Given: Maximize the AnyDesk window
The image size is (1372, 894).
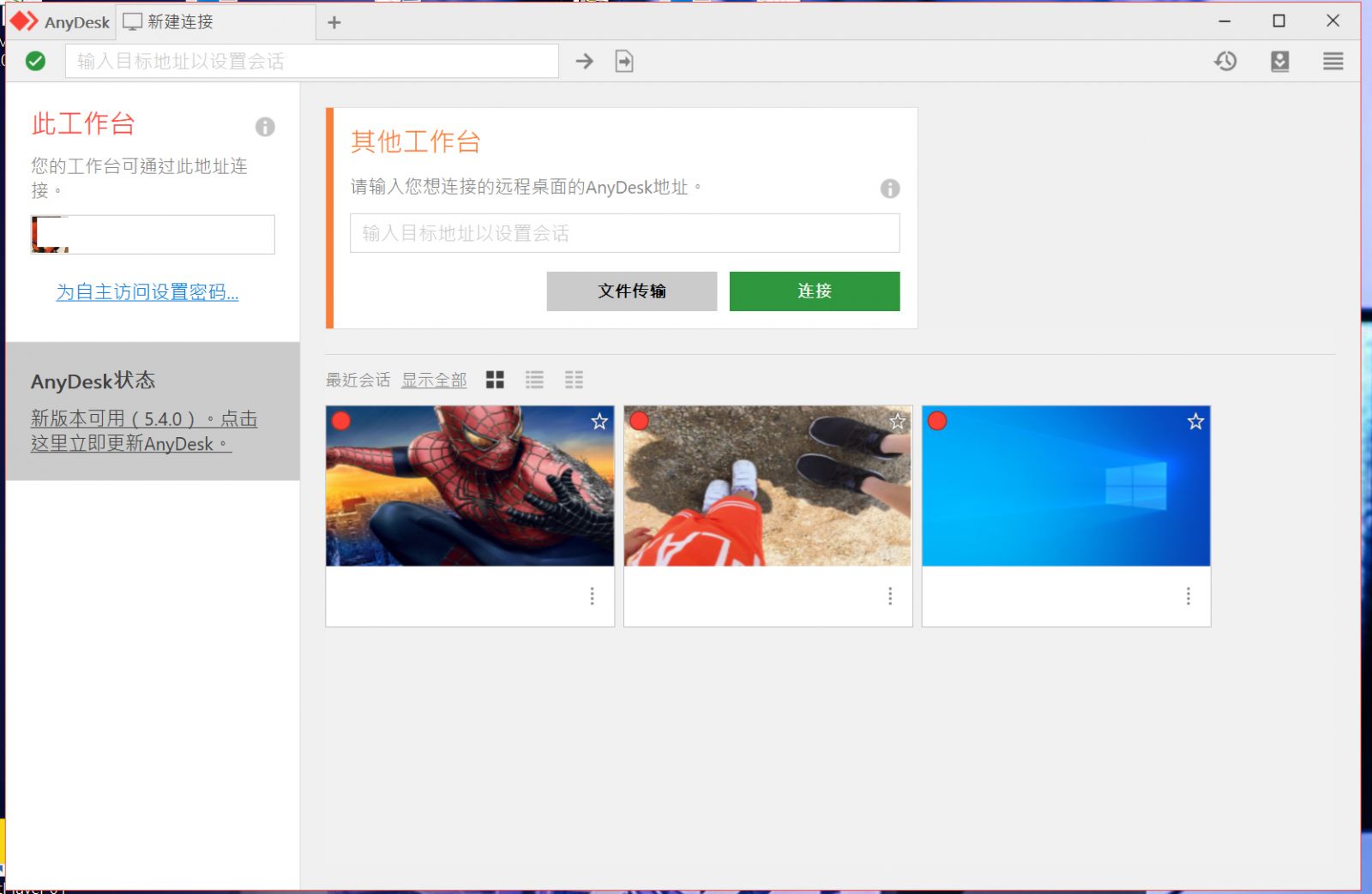Looking at the screenshot, I should click(x=1279, y=21).
